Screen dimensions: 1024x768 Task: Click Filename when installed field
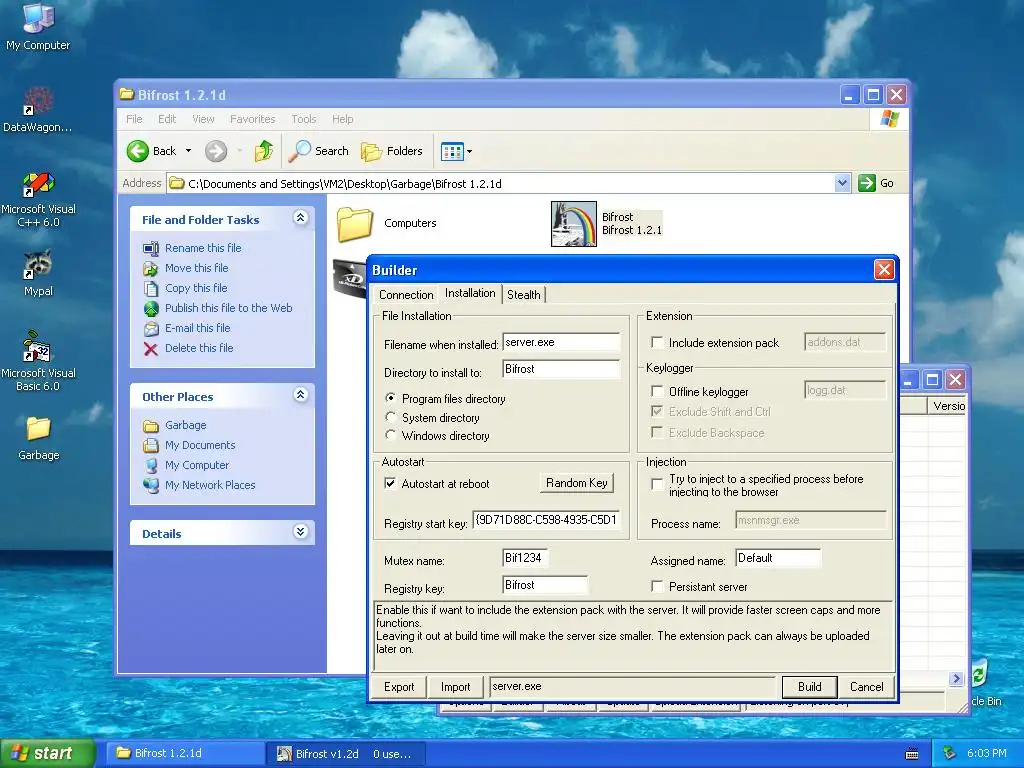(561, 343)
